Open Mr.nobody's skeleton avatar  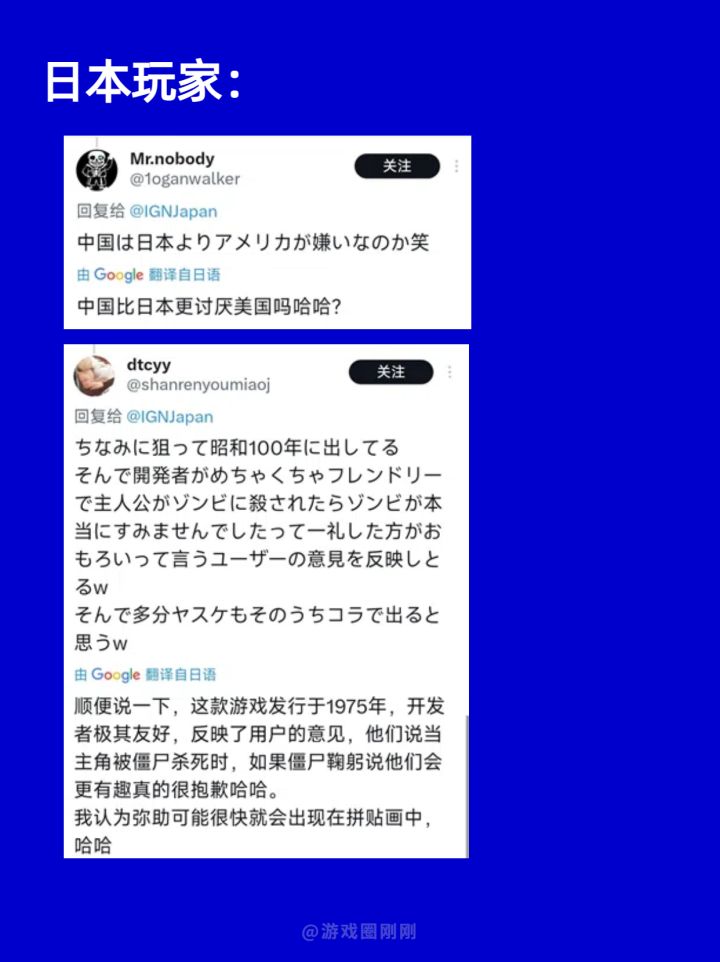97,170
